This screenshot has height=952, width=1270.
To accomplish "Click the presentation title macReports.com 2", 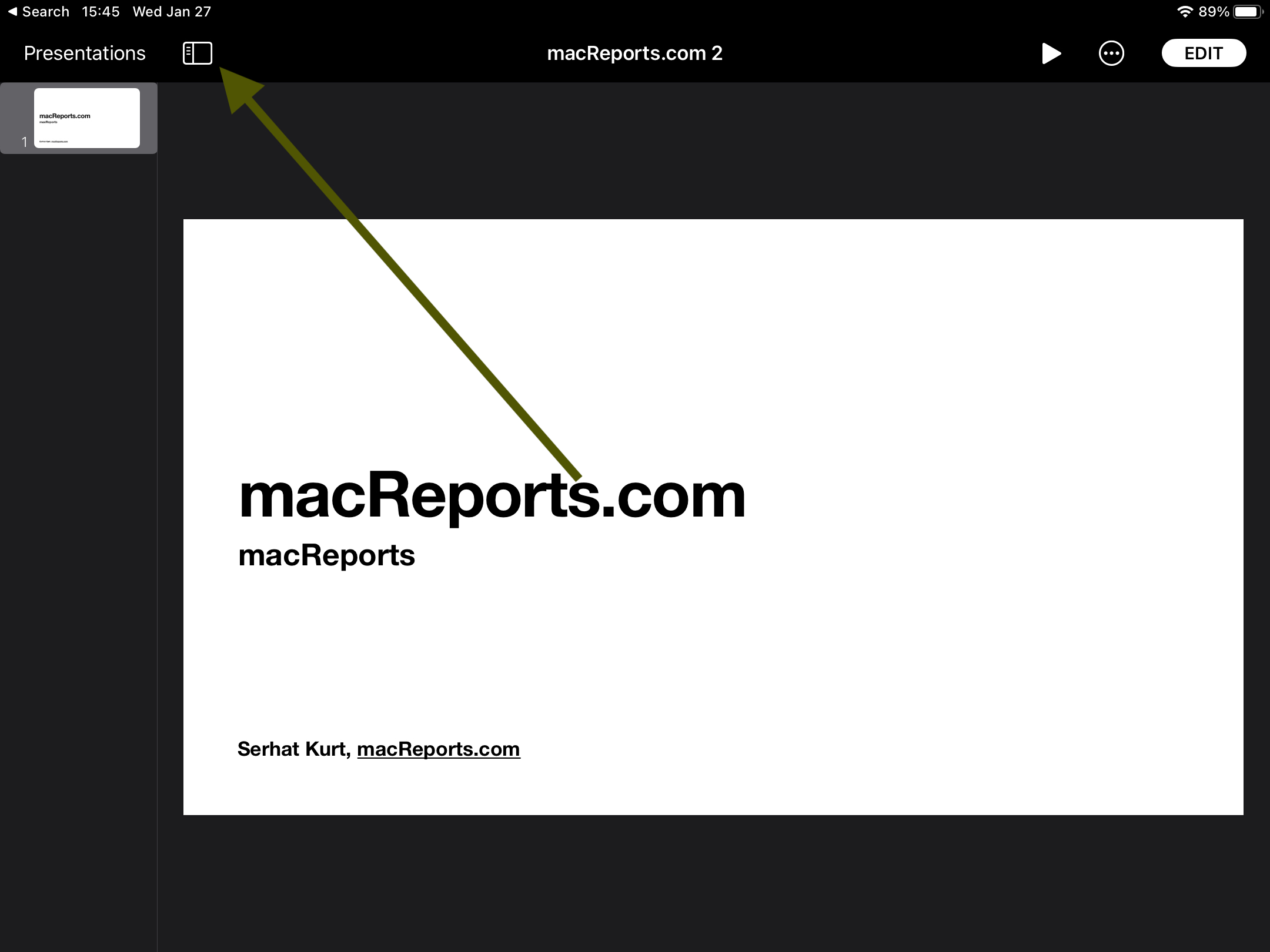I will (x=634, y=52).
